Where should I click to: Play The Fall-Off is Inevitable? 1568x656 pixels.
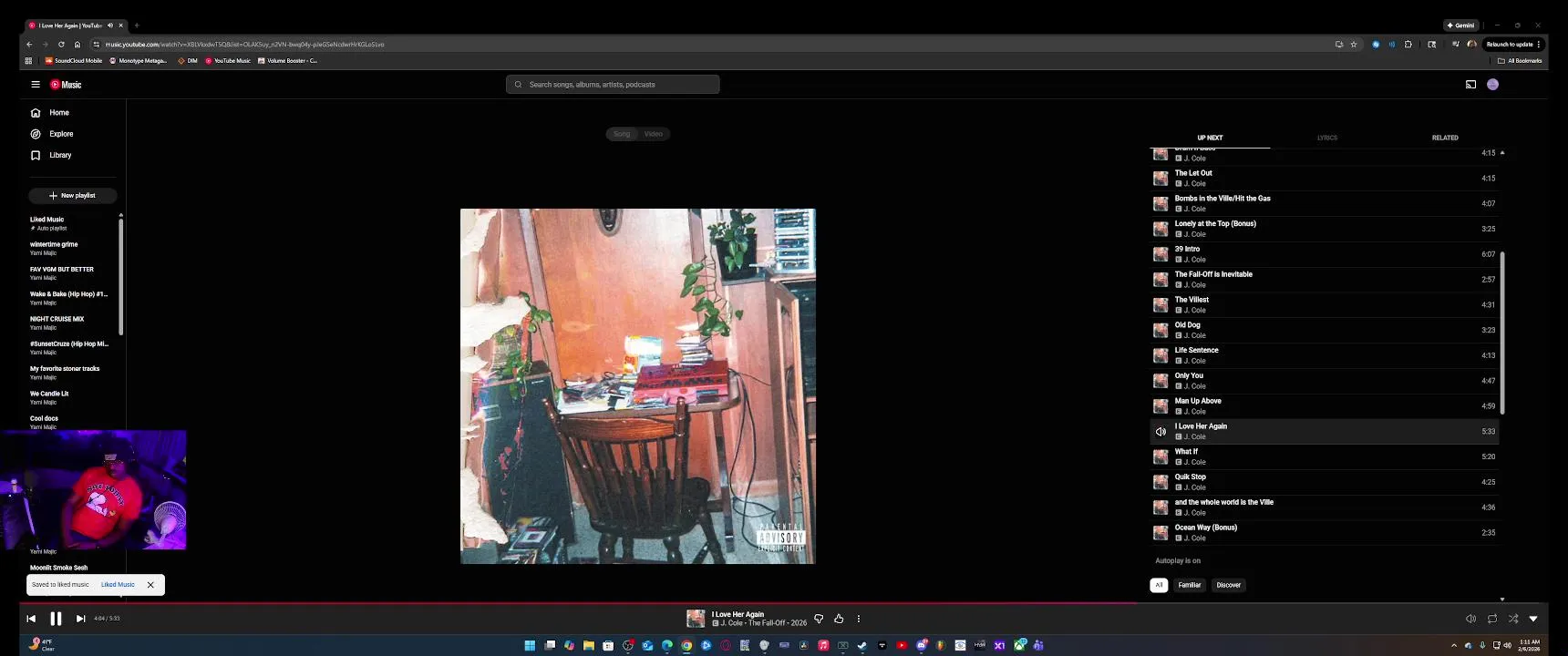(x=1324, y=280)
